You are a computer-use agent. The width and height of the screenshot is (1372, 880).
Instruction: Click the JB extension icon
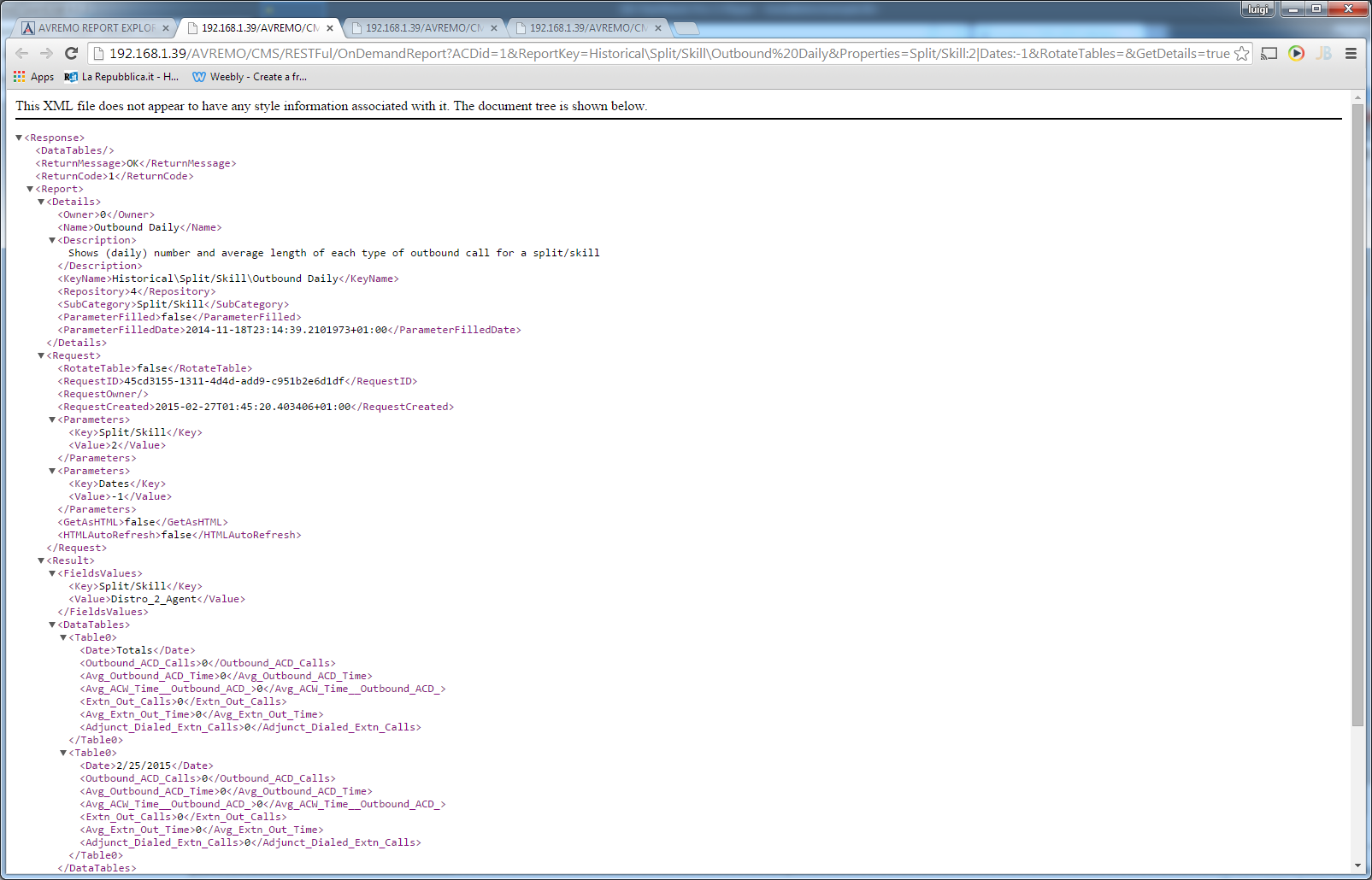pyautogui.click(x=1324, y=53)
